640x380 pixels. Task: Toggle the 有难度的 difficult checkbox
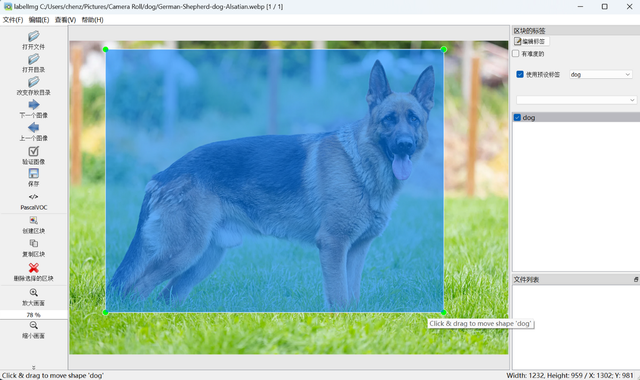(x=516, y=53)
